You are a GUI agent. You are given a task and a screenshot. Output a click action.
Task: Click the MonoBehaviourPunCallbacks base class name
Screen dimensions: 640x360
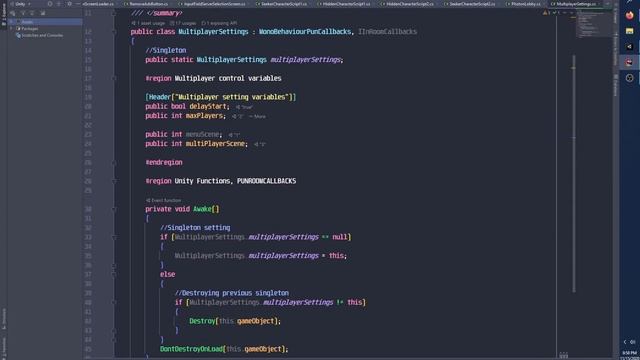[x=305, y=31]
